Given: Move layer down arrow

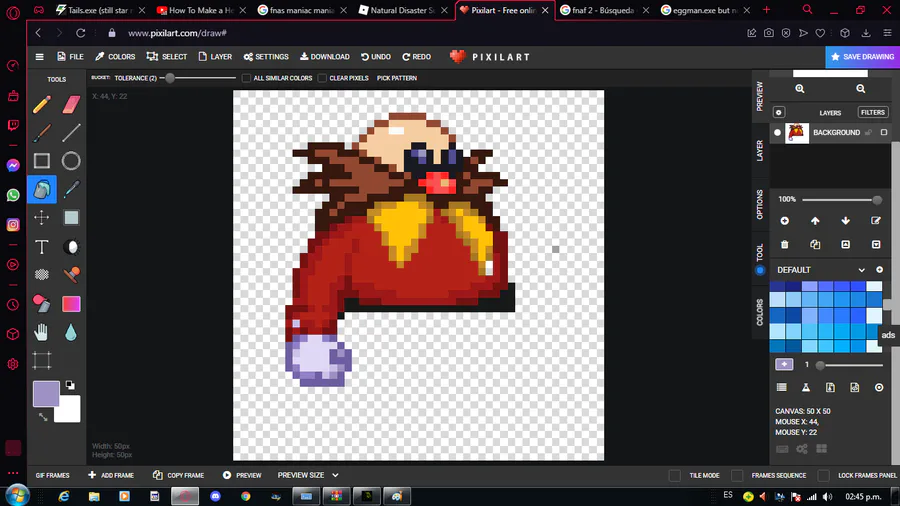Looking at the screenshot, I should [845, 221].
